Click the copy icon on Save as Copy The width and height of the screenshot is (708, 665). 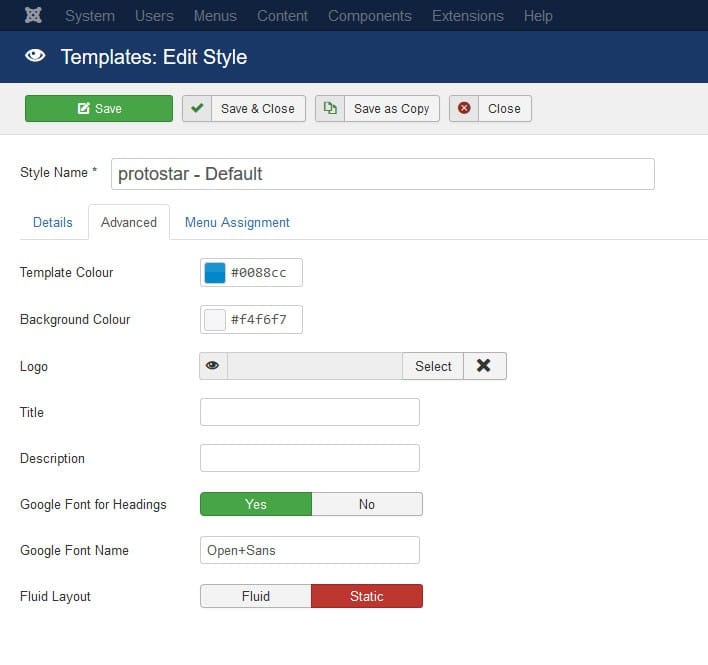(330, 108)
